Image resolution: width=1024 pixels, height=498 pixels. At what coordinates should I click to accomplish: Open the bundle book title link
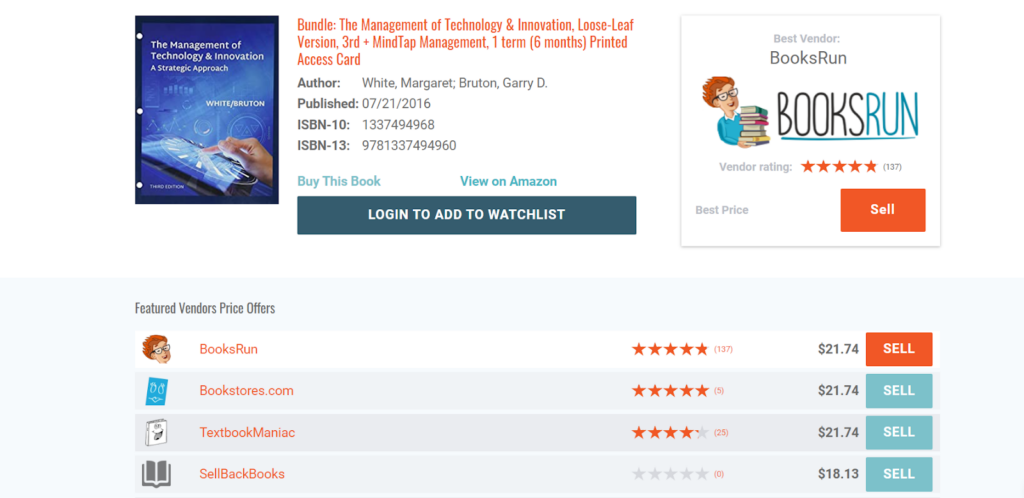(x=465, y=42)
